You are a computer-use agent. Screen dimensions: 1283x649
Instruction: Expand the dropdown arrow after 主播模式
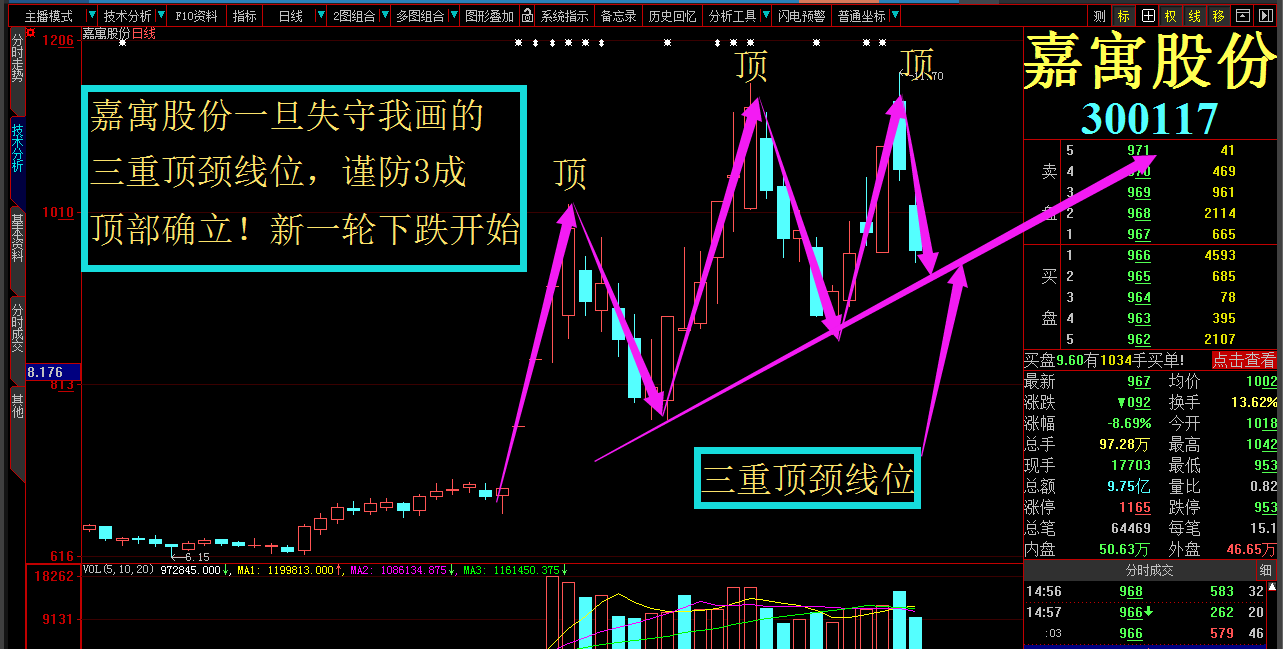(92, 16)
